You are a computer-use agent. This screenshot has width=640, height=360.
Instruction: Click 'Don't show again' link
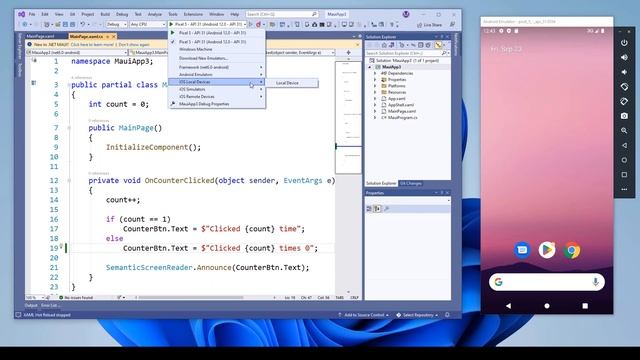point(134,44)
